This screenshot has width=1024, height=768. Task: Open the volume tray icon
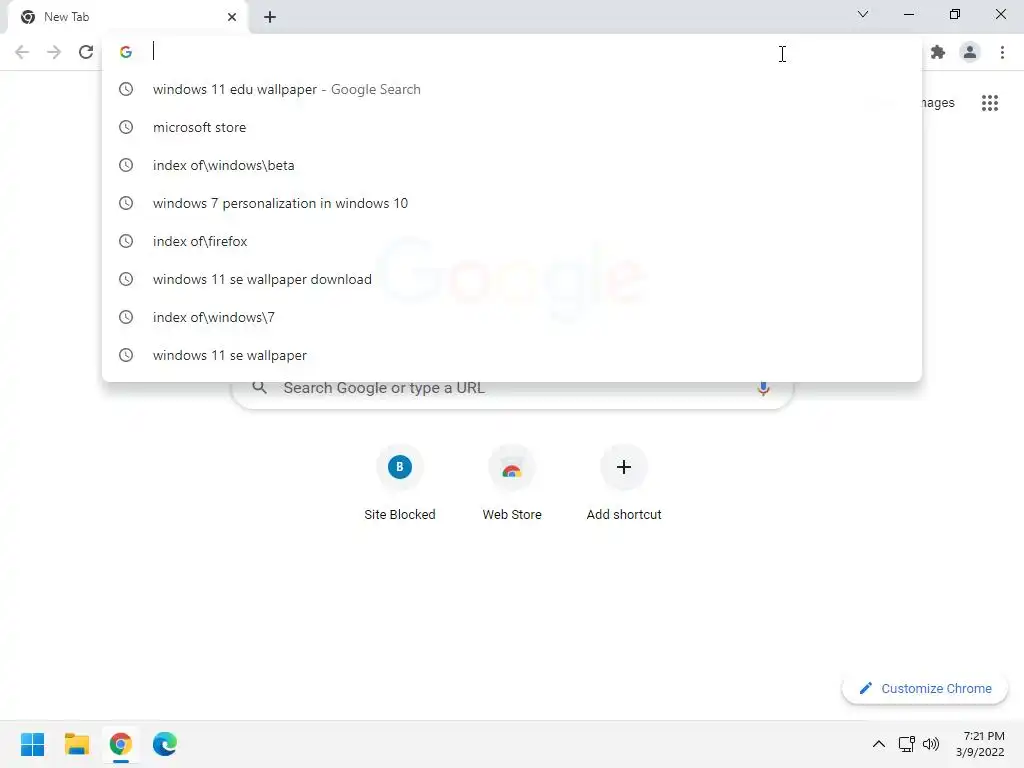pos(931,744)
